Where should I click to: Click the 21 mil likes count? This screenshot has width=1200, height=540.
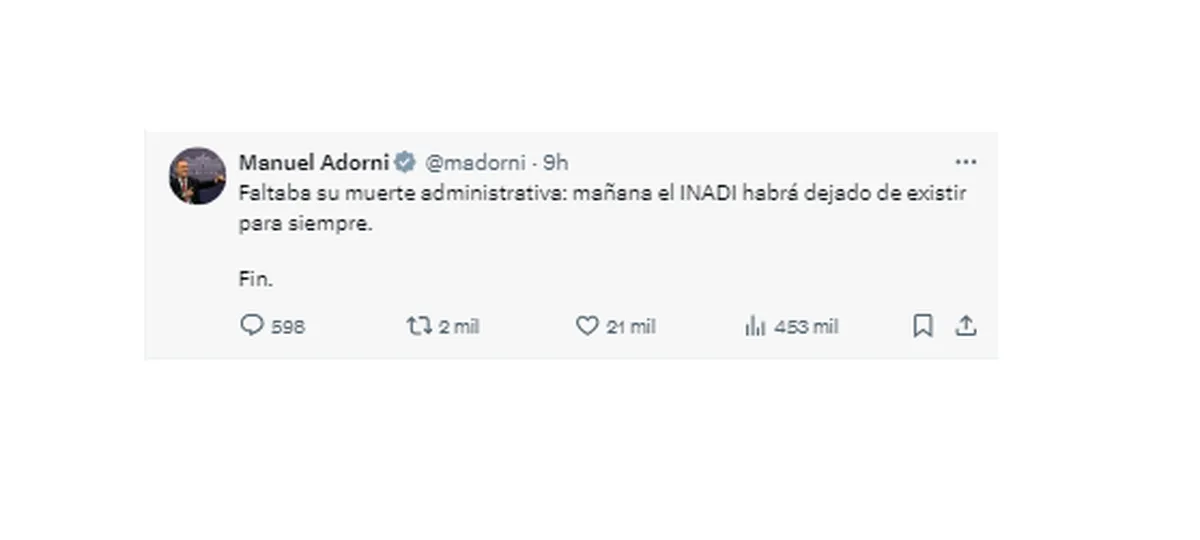point(631,327)
